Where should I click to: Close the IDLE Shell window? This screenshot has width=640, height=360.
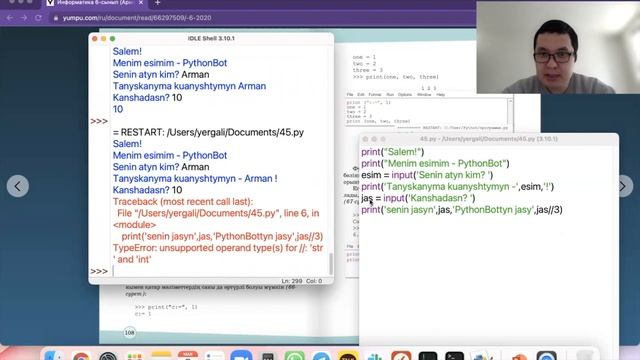click(95, 38)
